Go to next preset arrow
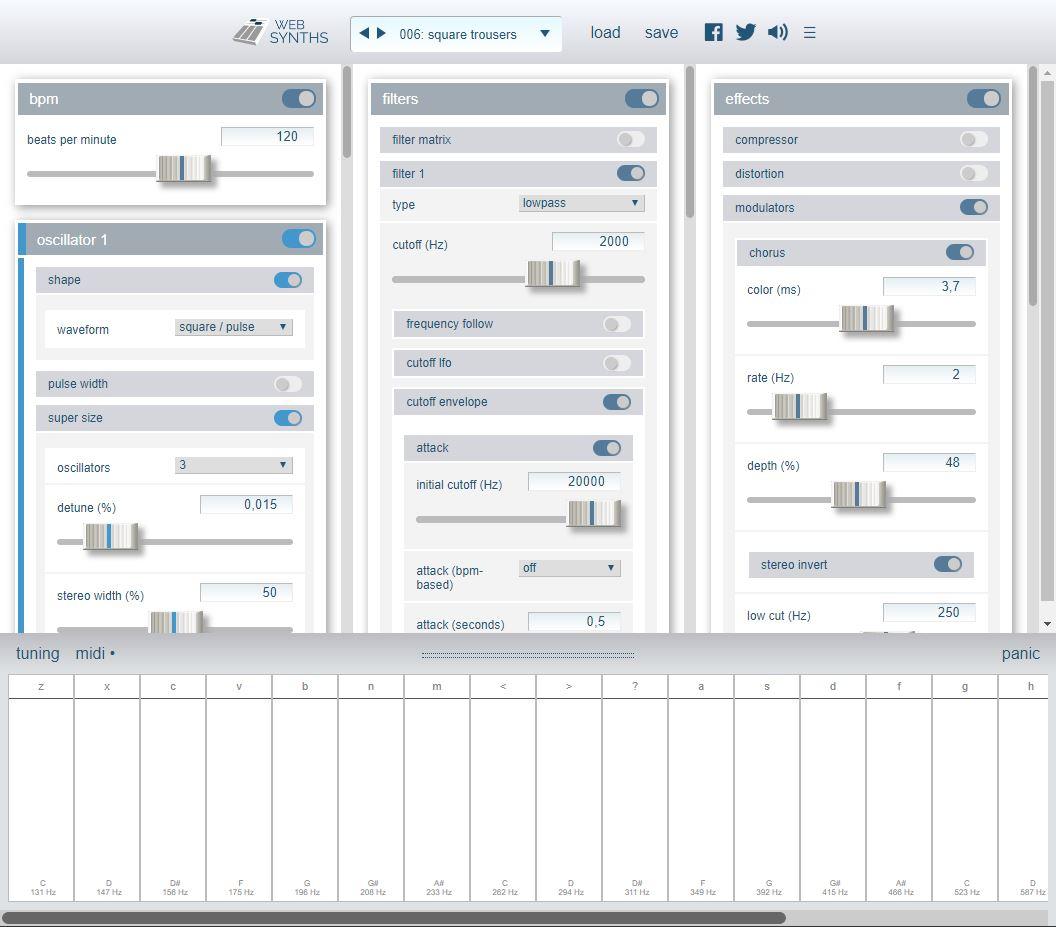Screen dimensions: 1056x927 coord(381,32)
